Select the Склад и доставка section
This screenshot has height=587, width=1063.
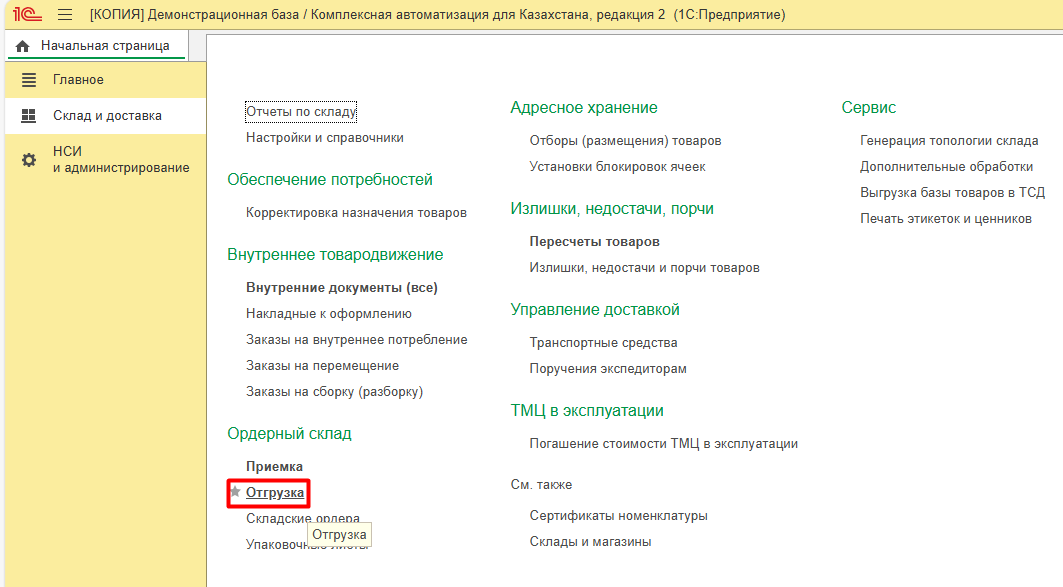click(x=105, y=116)
